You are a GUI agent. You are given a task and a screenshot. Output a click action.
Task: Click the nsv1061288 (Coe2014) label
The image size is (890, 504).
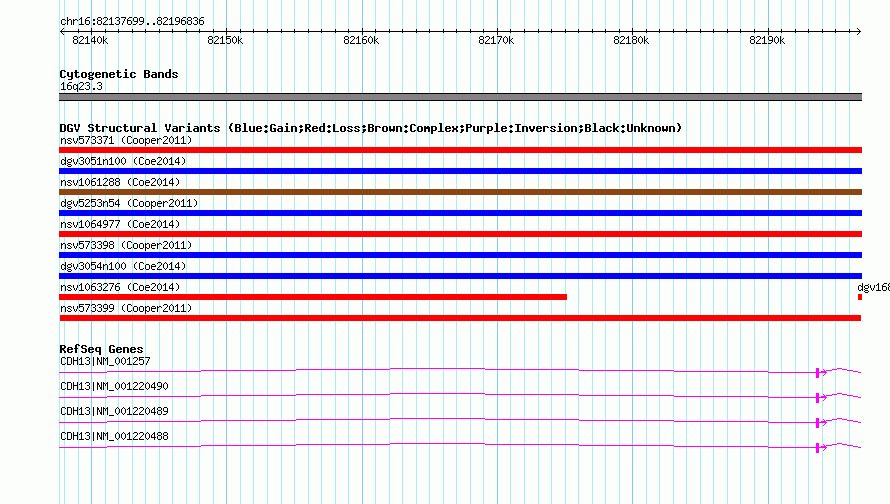(120, 182)
